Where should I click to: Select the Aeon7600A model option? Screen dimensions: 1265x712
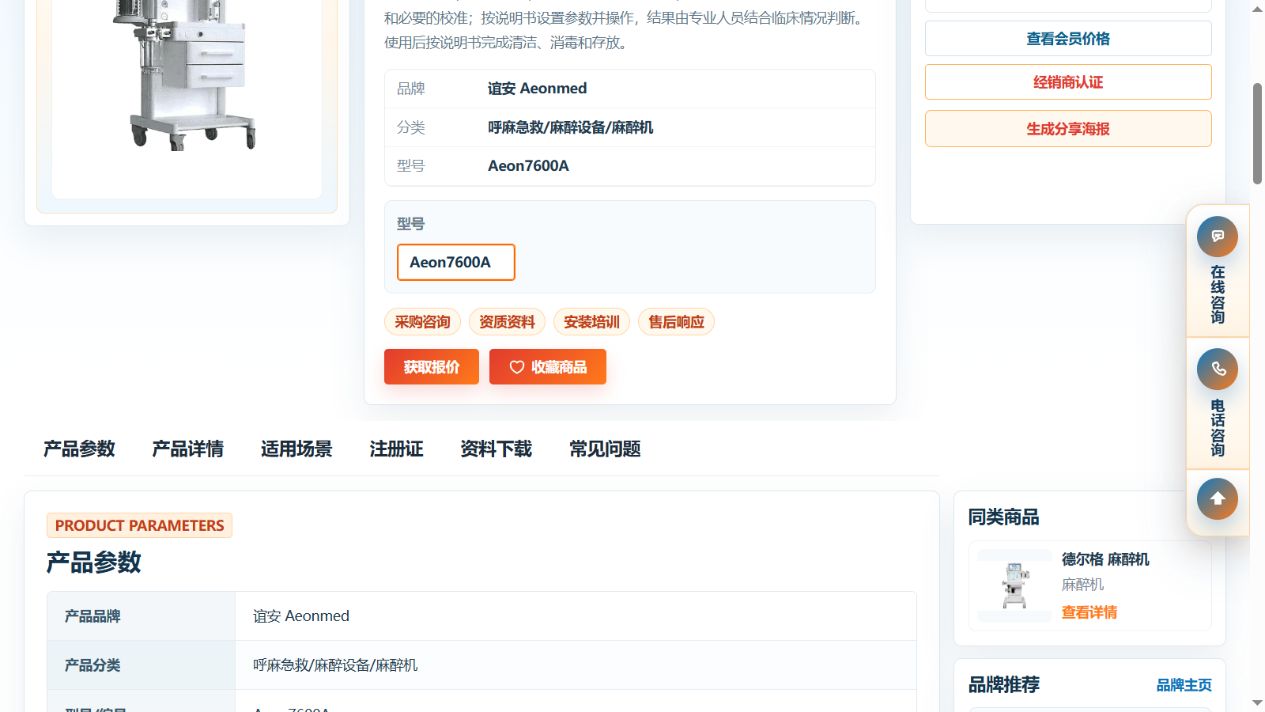pos(456,262)
